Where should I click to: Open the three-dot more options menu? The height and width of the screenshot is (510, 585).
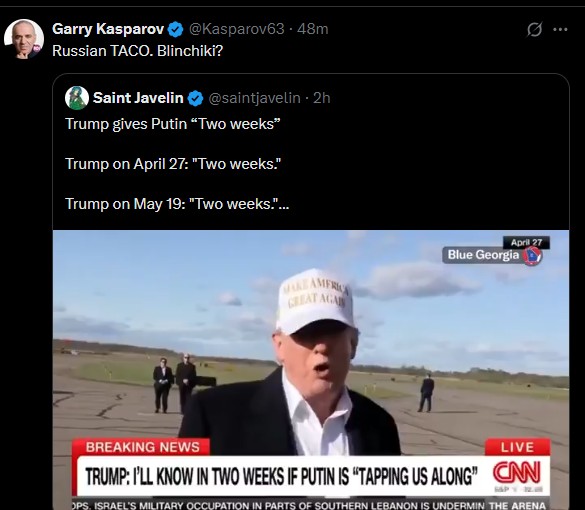[x=560, y=29]
